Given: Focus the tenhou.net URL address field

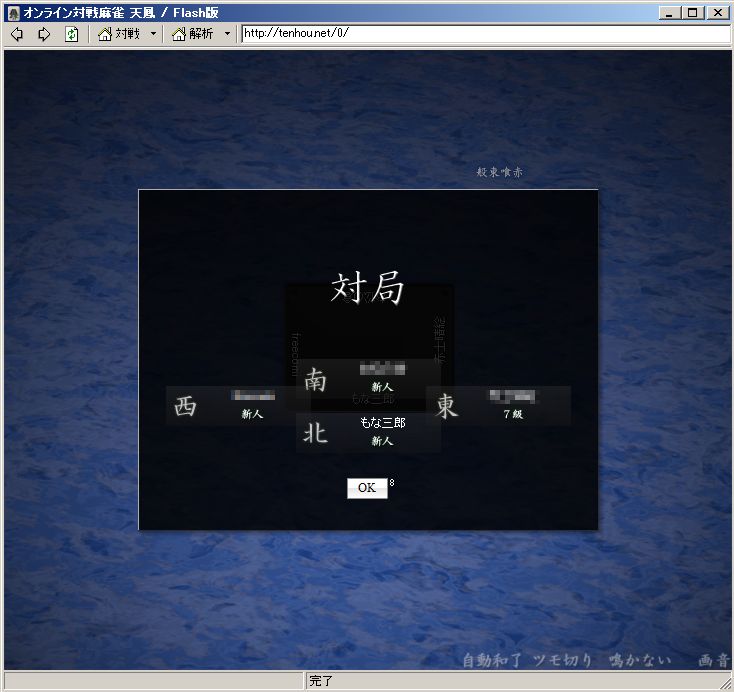Looking at the screenshot, I should [x=484, y=33].
